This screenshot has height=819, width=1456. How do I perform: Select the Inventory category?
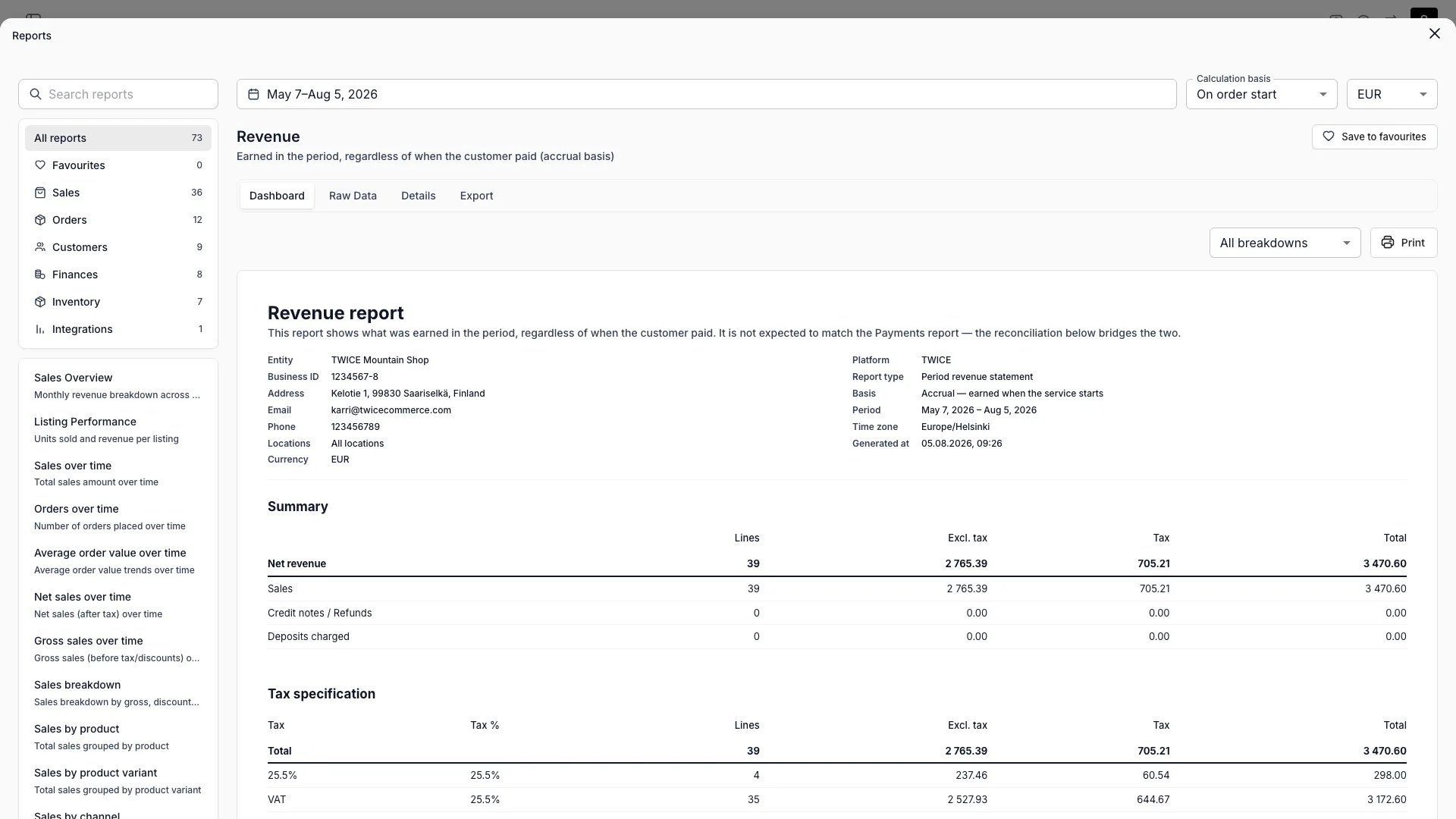click(x=118, y=302)
